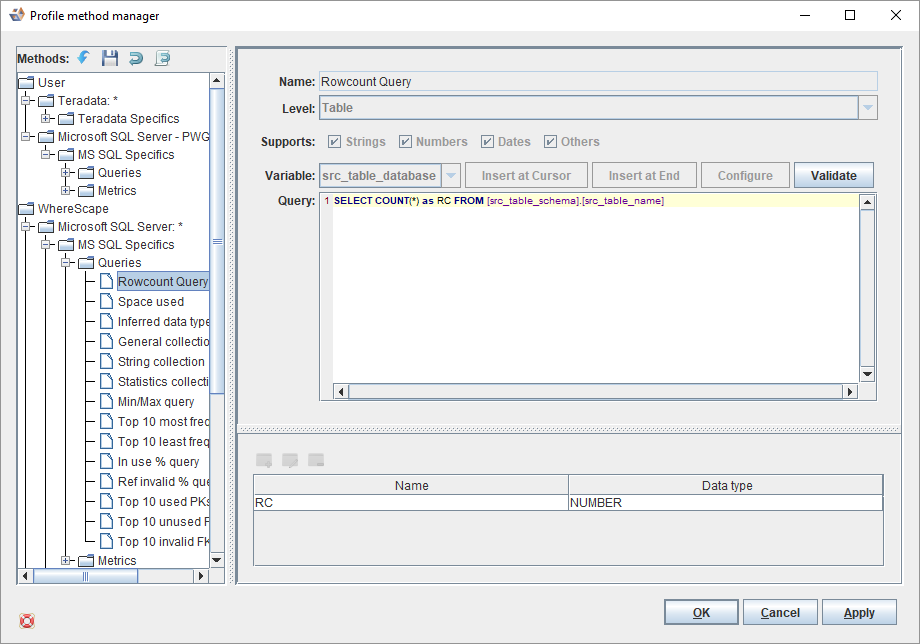Click the tree horizontal scrollbar thumb
Image resolution: width=920 pixels, height=644 pixels.
coord(85,576)
